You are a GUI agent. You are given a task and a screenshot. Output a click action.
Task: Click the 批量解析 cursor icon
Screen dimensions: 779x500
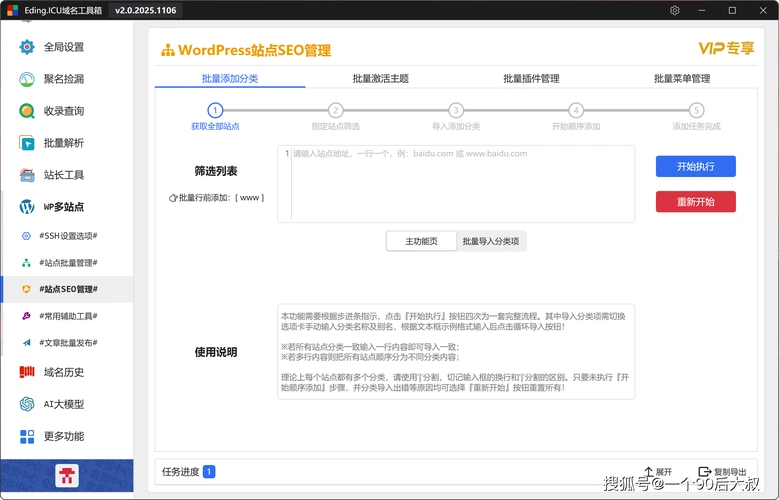(x=27, y=143)
